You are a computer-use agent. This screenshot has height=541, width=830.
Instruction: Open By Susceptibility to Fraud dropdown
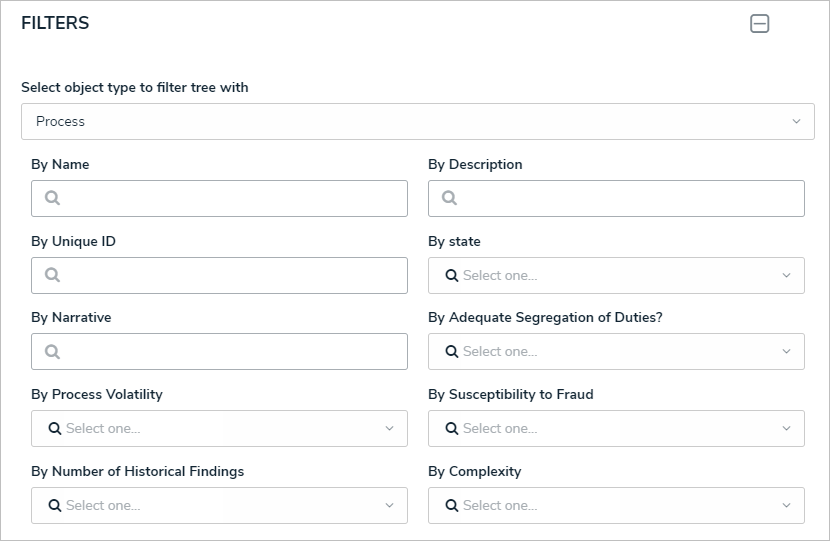(x=786, y=428)
